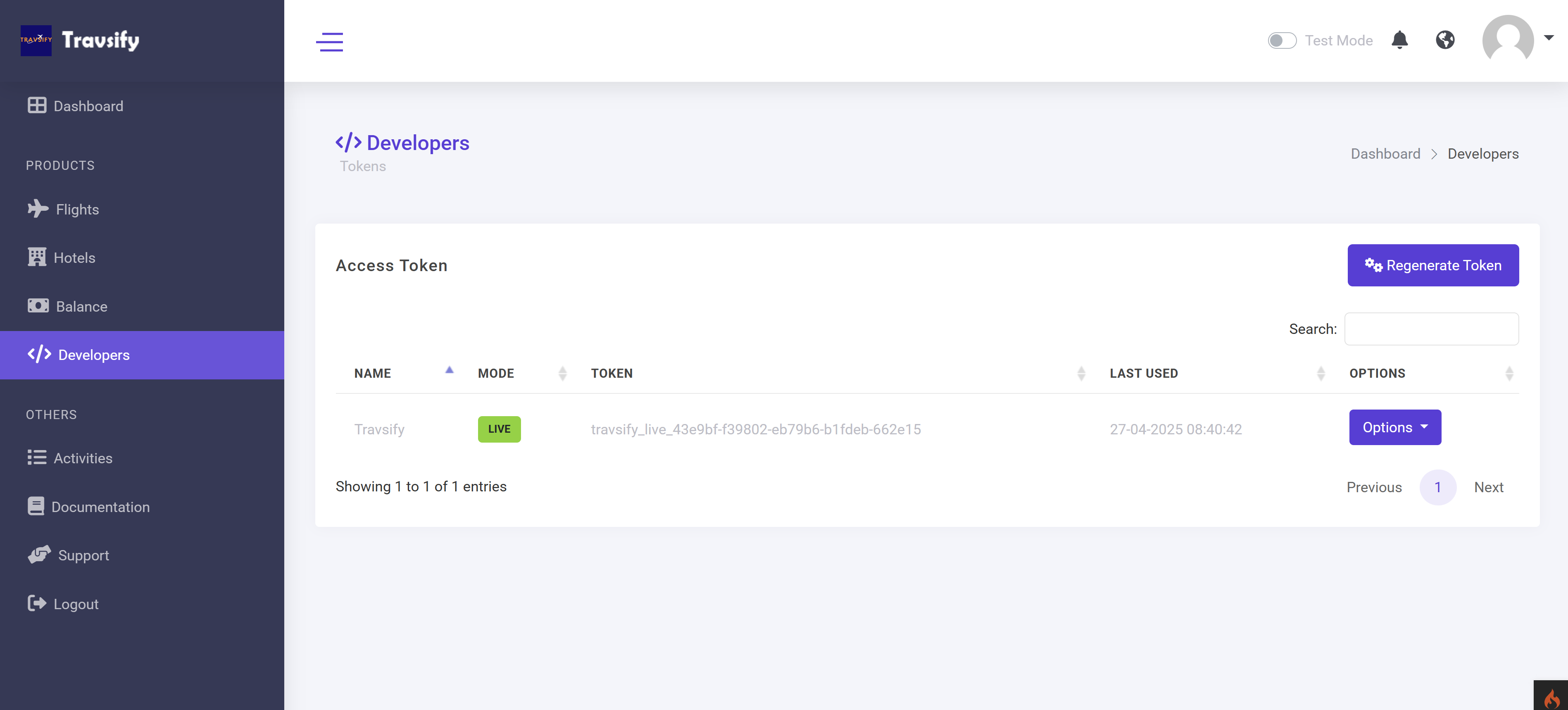Click the Dashboard breadcrumb link

(x=1385, y=153)
